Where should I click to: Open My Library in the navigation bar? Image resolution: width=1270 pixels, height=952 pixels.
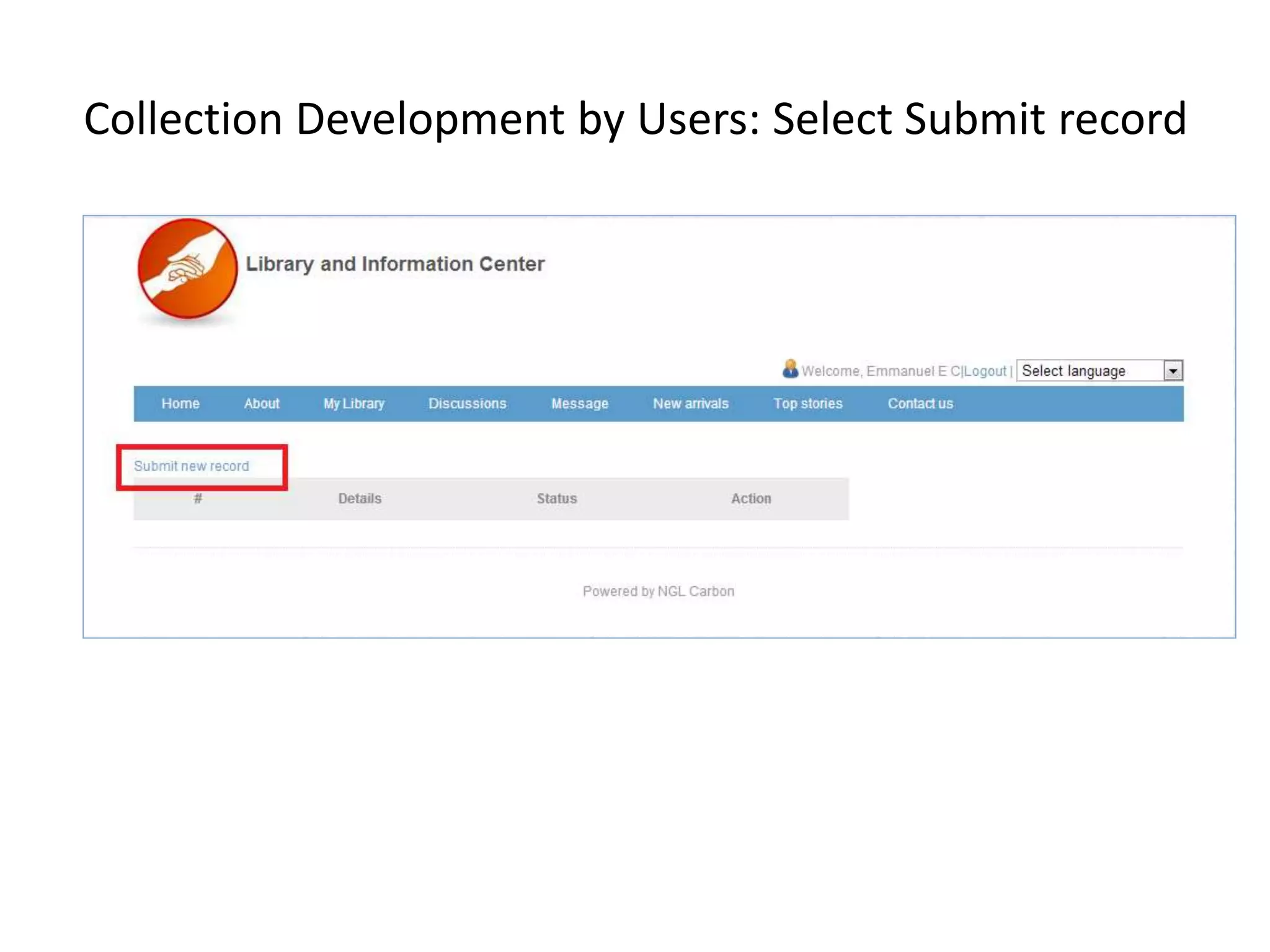[x=354, y=403]
